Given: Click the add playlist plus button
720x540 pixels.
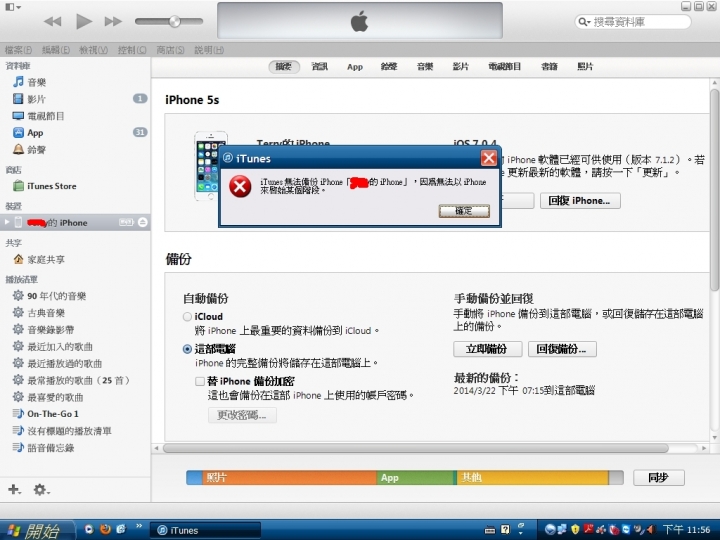Looking at the screenshot, I should (14, 489).
